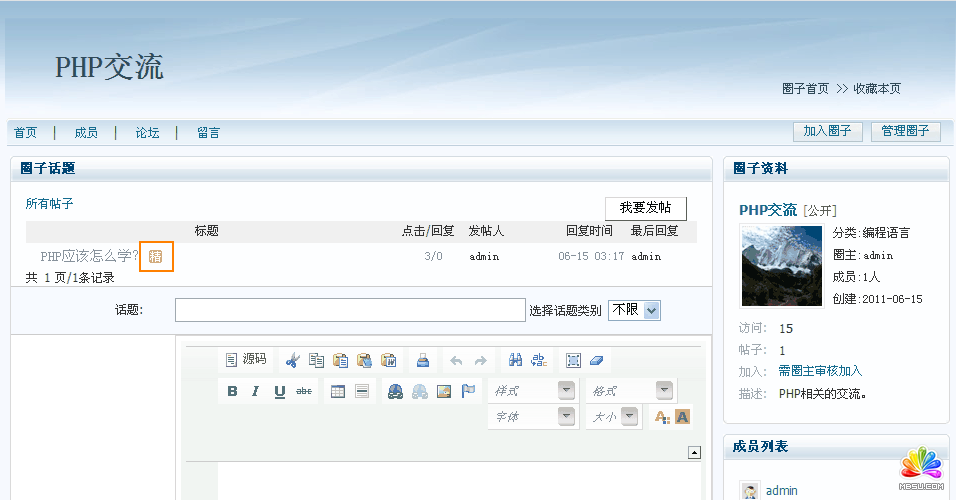This screenshot has height=500, width=956.
Task: Toggle underline formatting
Action: point(280,391)
